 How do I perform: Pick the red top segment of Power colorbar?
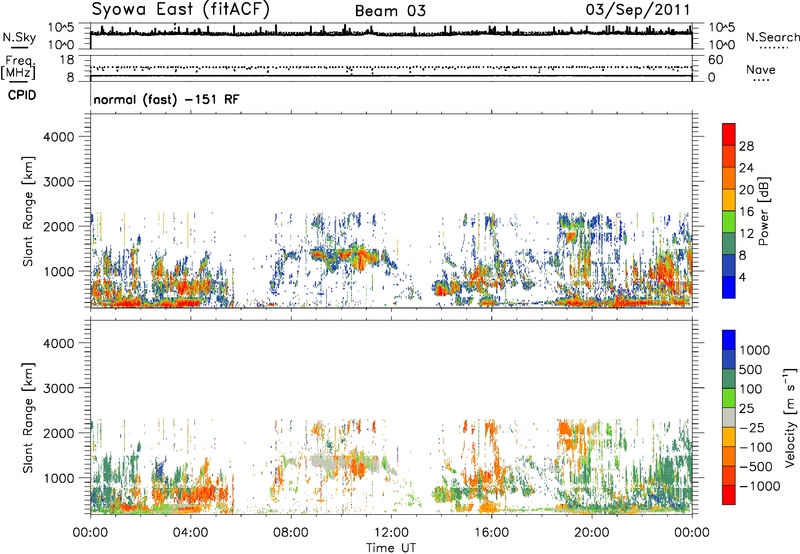tap(729, 134)
